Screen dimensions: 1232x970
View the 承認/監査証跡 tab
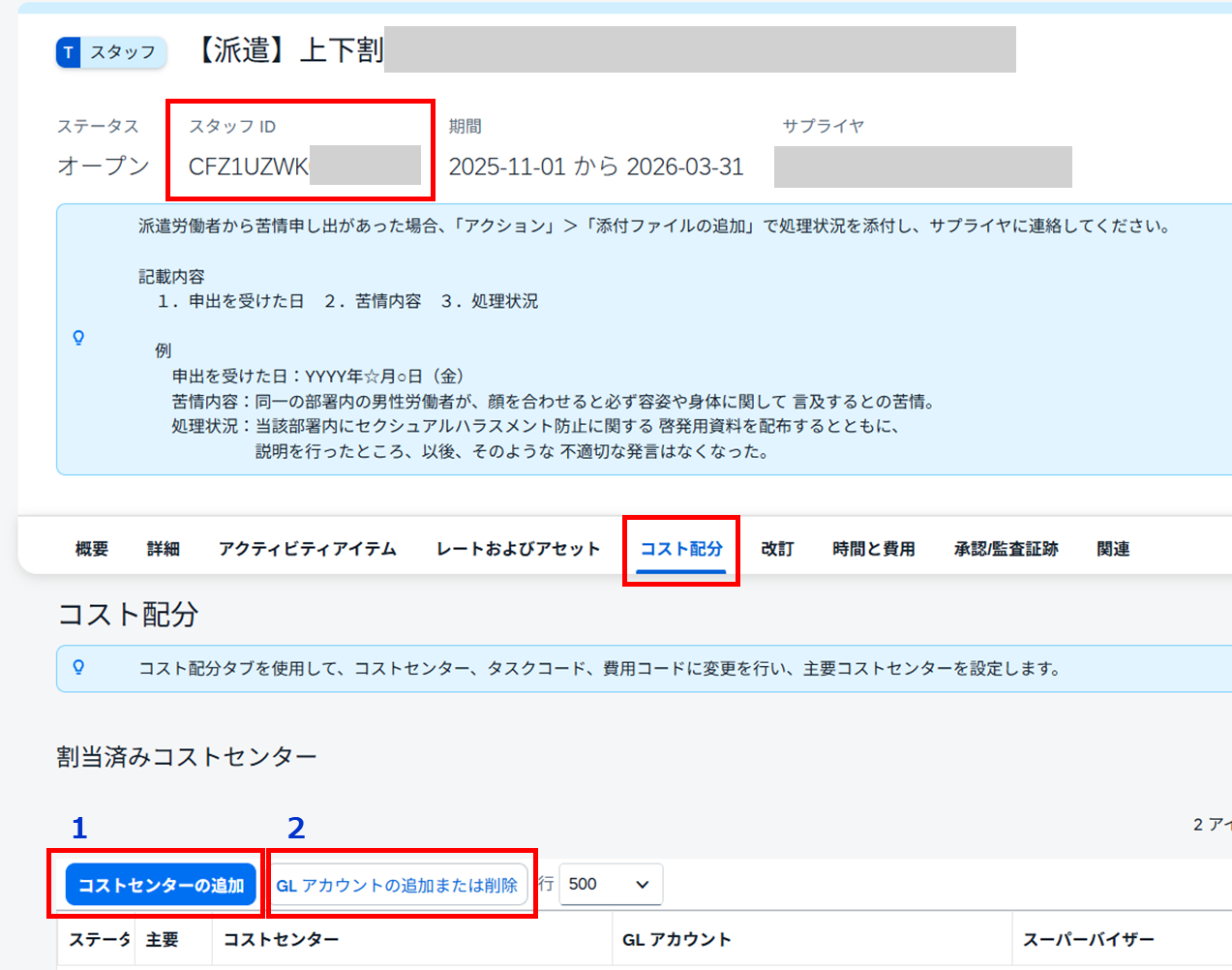point(1006,549)
